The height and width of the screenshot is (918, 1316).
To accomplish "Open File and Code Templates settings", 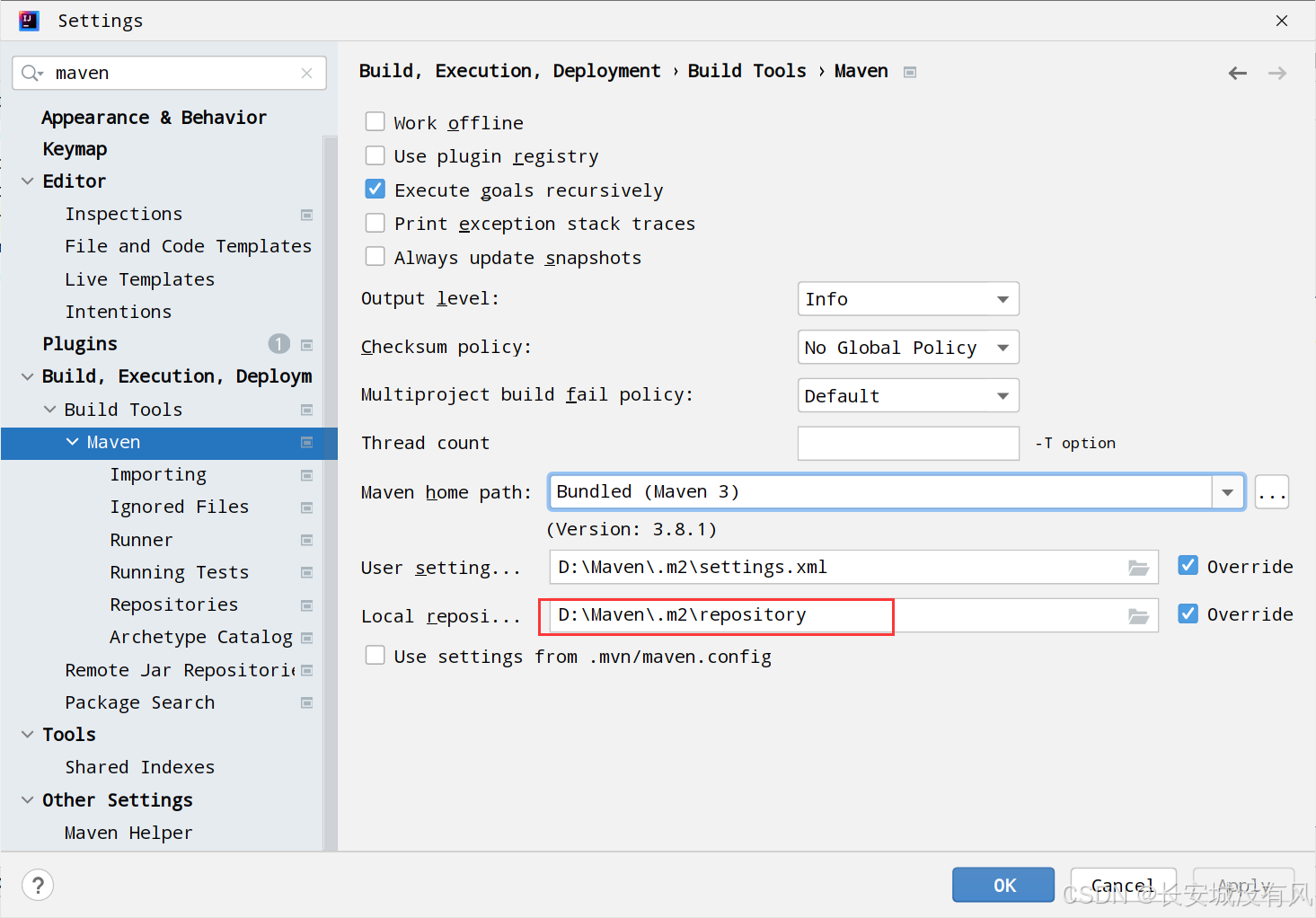I will [188, 246].
